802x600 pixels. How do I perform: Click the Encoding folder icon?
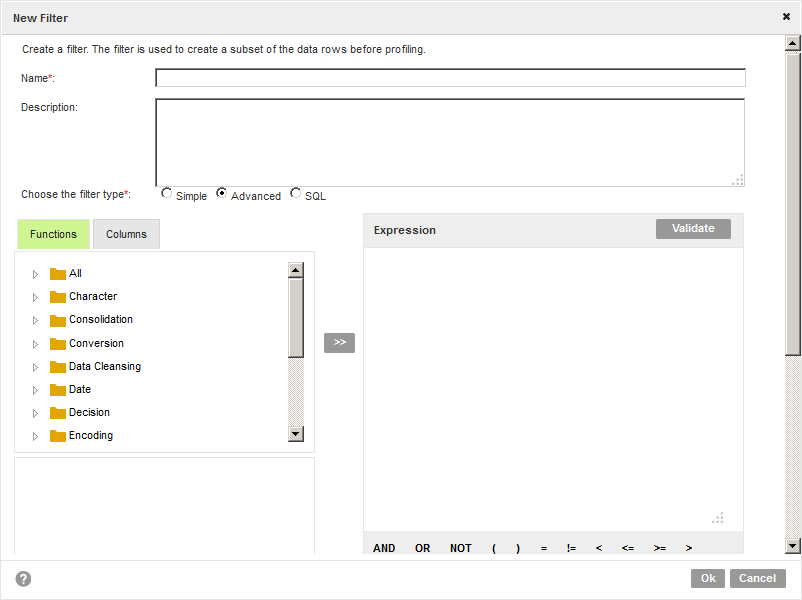tap(58, 436)
